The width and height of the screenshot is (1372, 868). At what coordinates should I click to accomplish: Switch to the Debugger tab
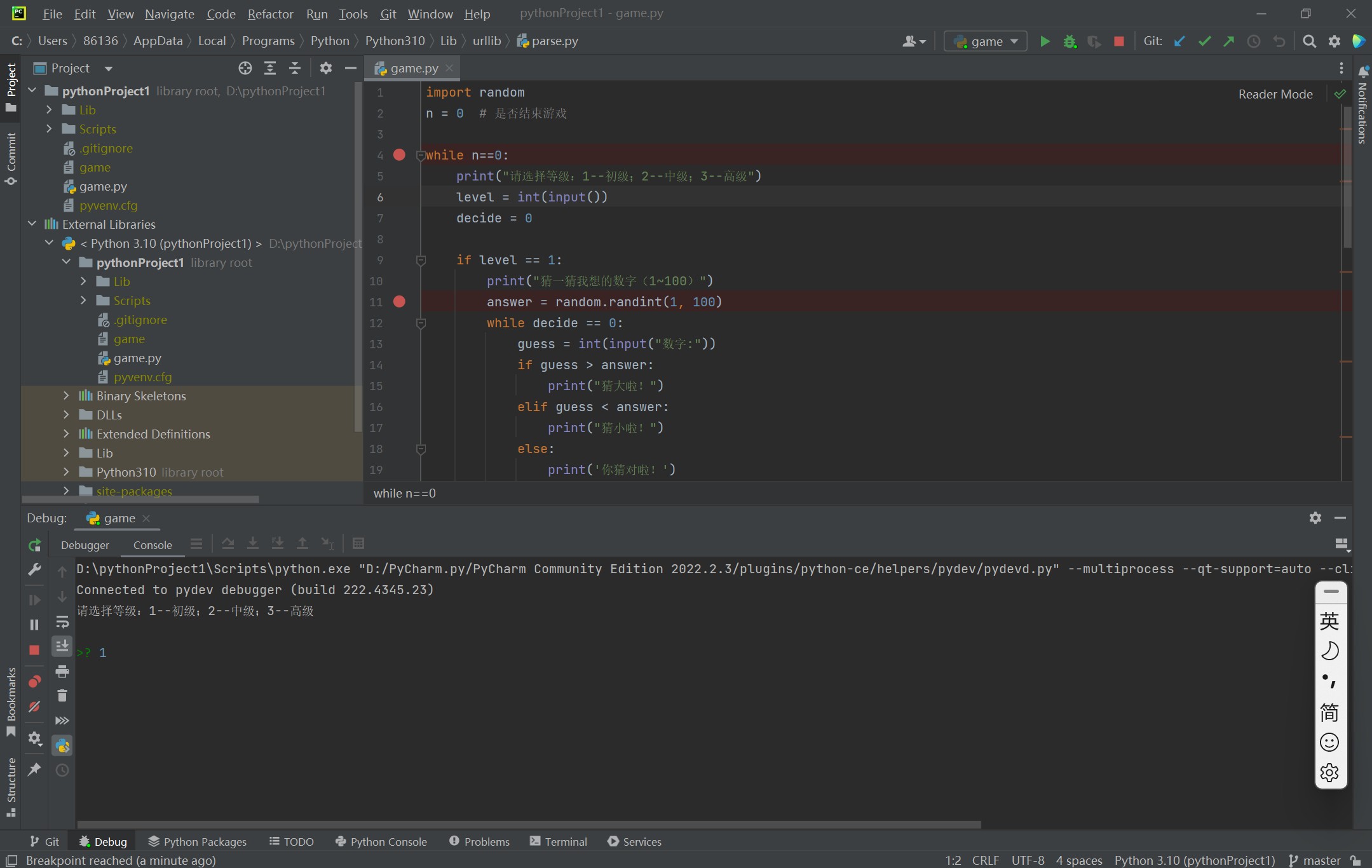[85, 545]
